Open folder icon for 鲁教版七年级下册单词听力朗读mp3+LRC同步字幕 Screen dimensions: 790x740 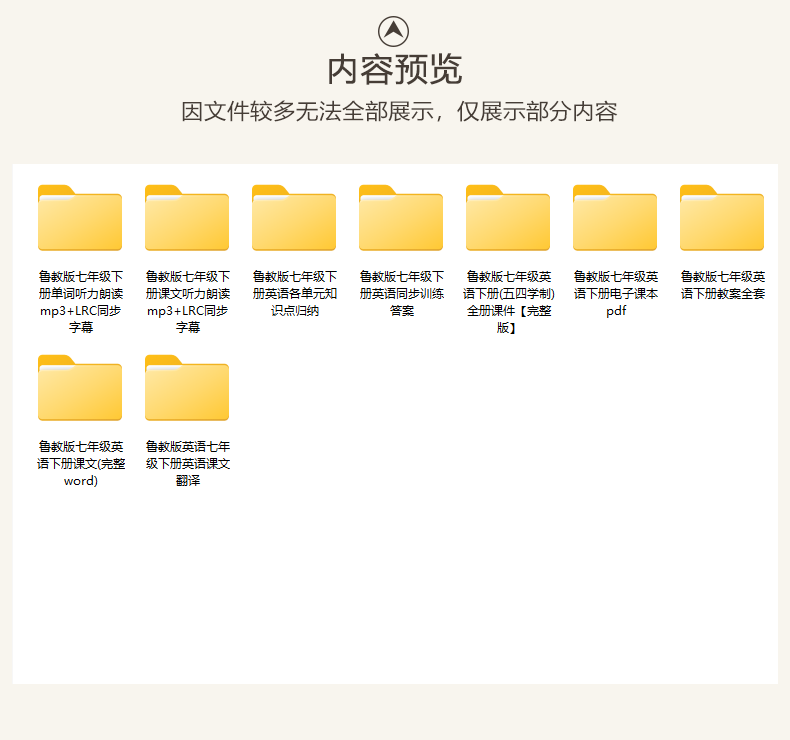tap(80, 218)
